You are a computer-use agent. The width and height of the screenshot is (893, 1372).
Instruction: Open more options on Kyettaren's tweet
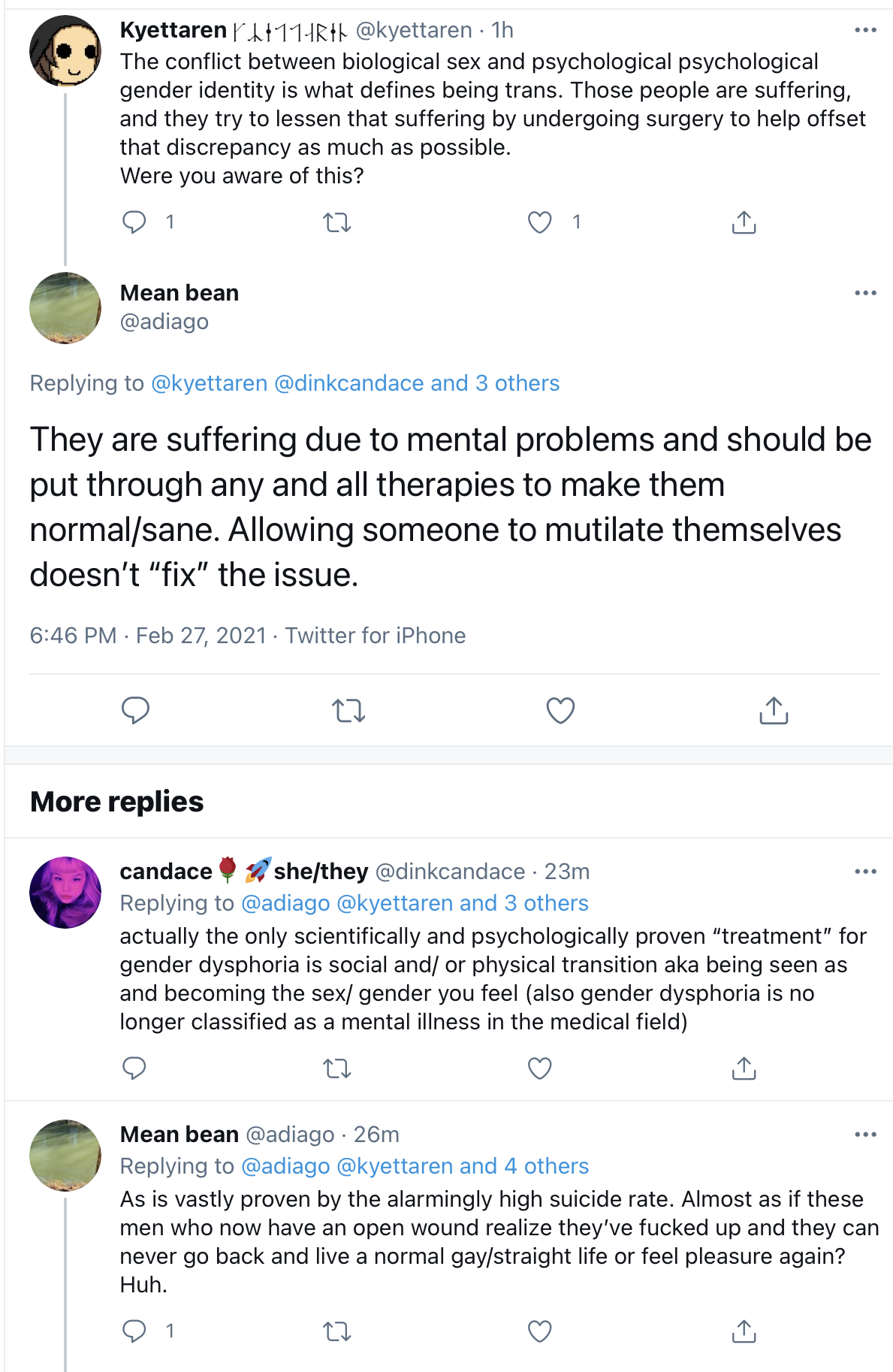[x=865, y=30]
